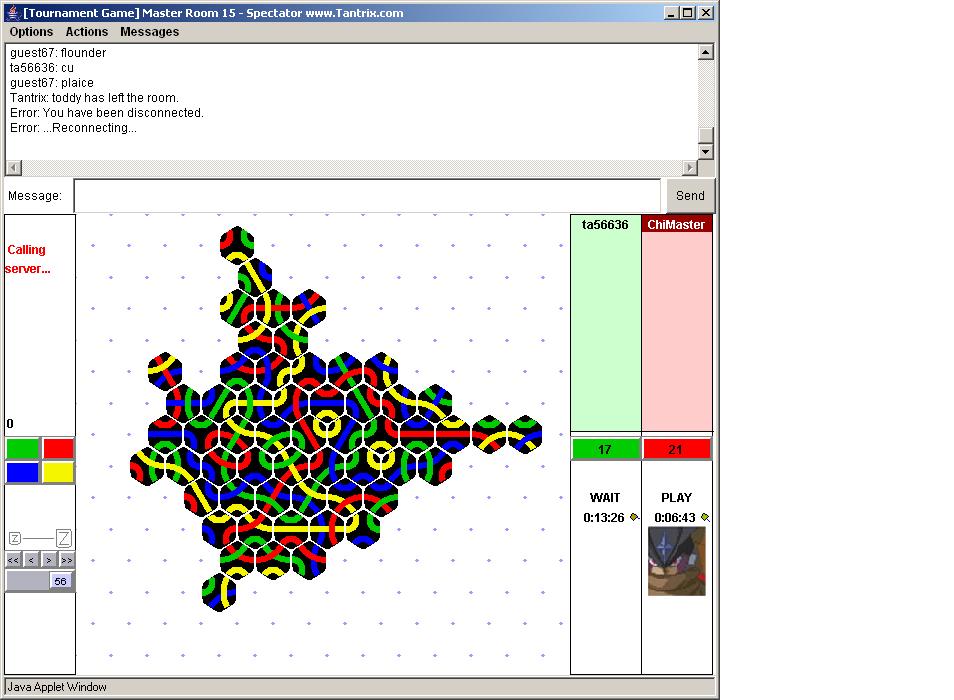Click the small icon beside ta56636's timer
Screen dimensions: 954x700
point(634,517)
